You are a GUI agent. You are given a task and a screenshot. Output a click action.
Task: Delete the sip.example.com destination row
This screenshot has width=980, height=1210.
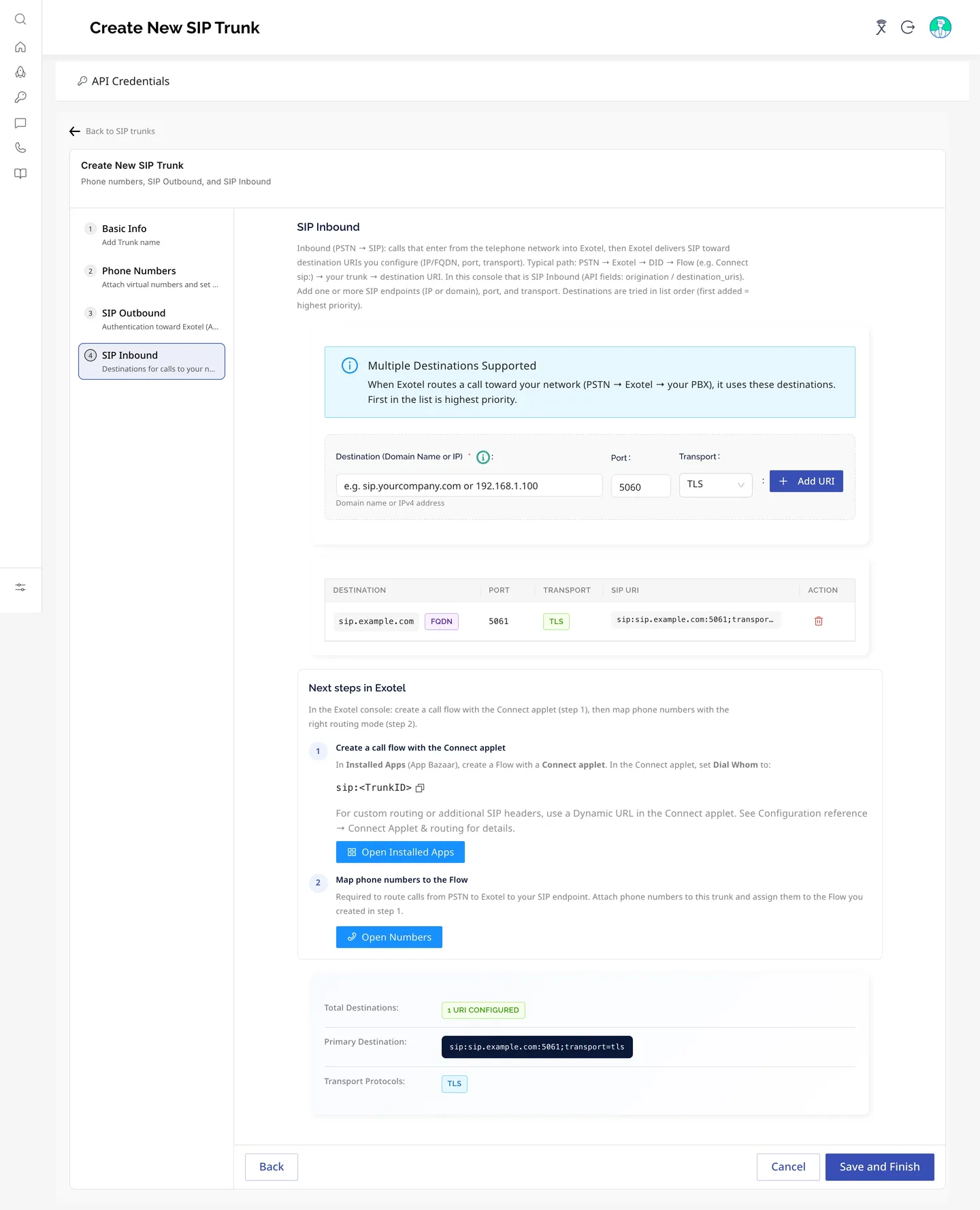(819, 621)
